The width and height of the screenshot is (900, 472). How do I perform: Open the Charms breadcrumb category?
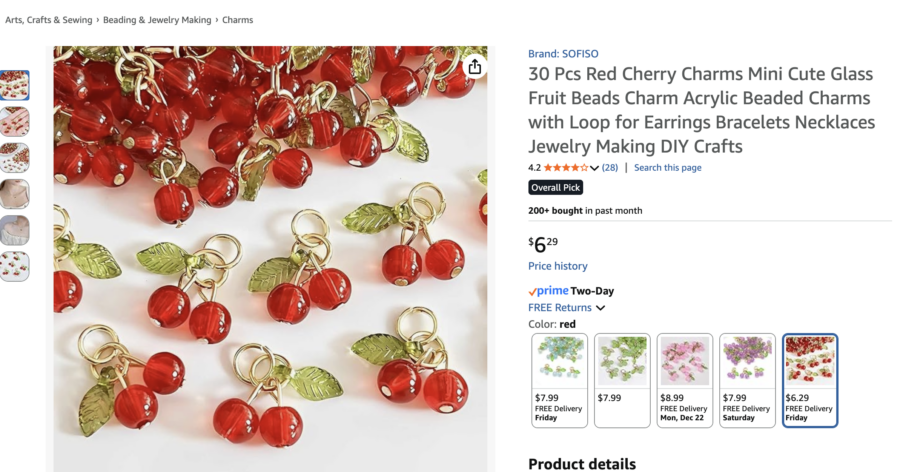(238, 20)
